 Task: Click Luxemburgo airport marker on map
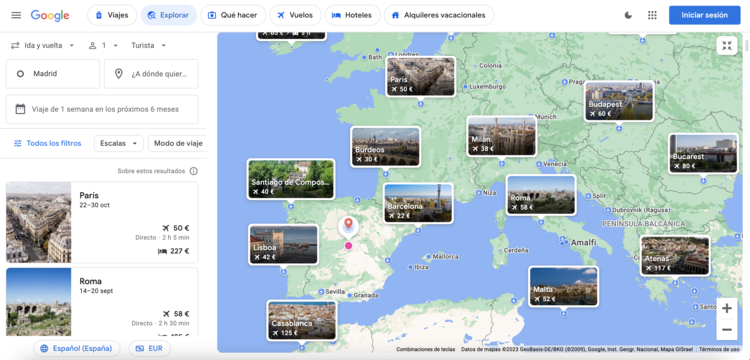point(465,87)
